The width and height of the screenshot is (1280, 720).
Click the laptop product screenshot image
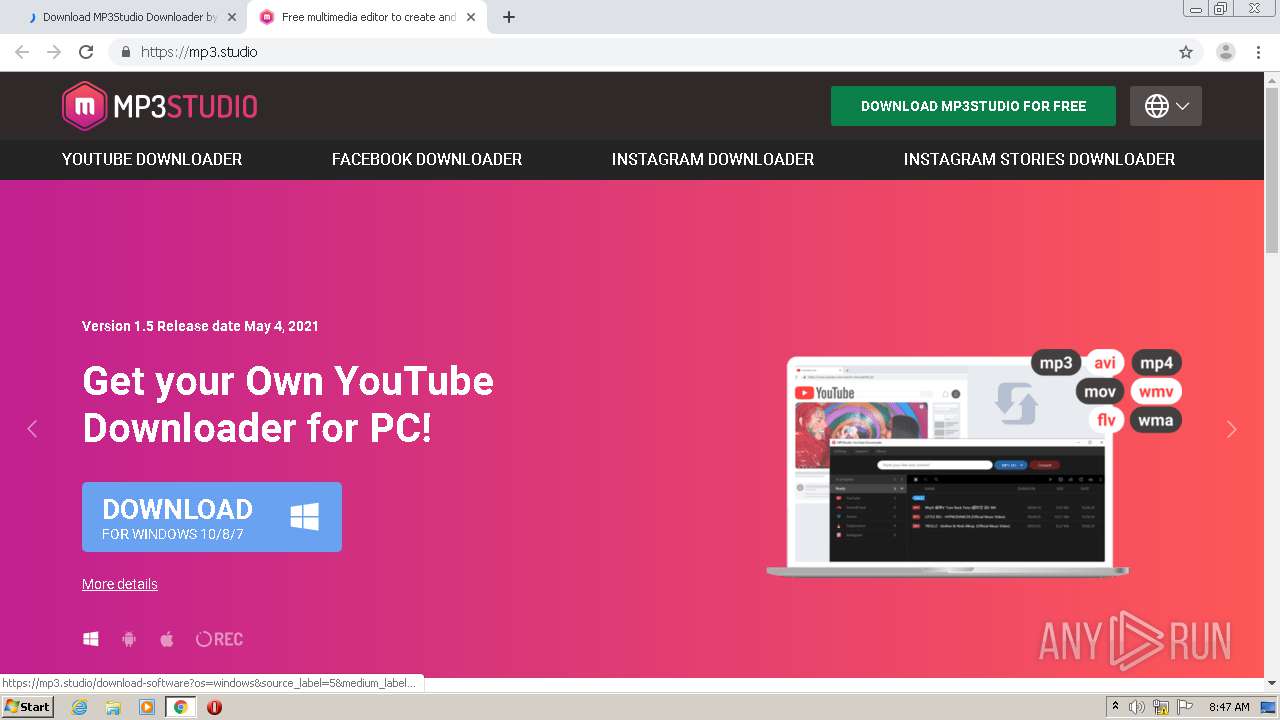948,467
